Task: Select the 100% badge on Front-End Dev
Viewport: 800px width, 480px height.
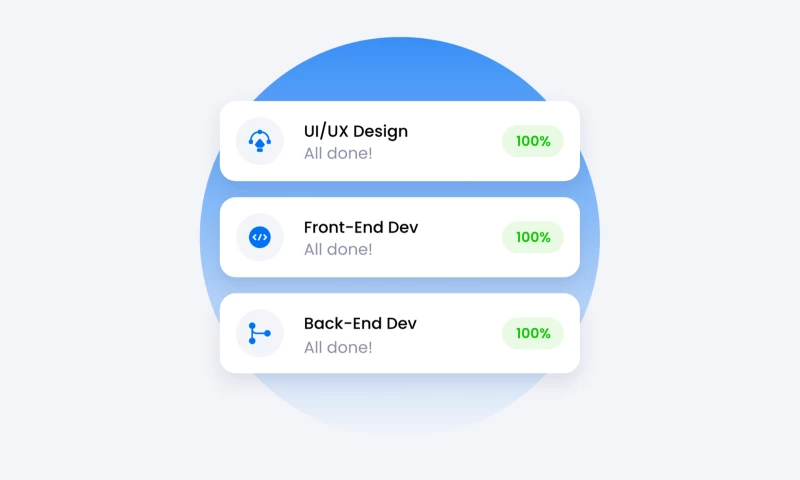Action: tap(533, 237)
